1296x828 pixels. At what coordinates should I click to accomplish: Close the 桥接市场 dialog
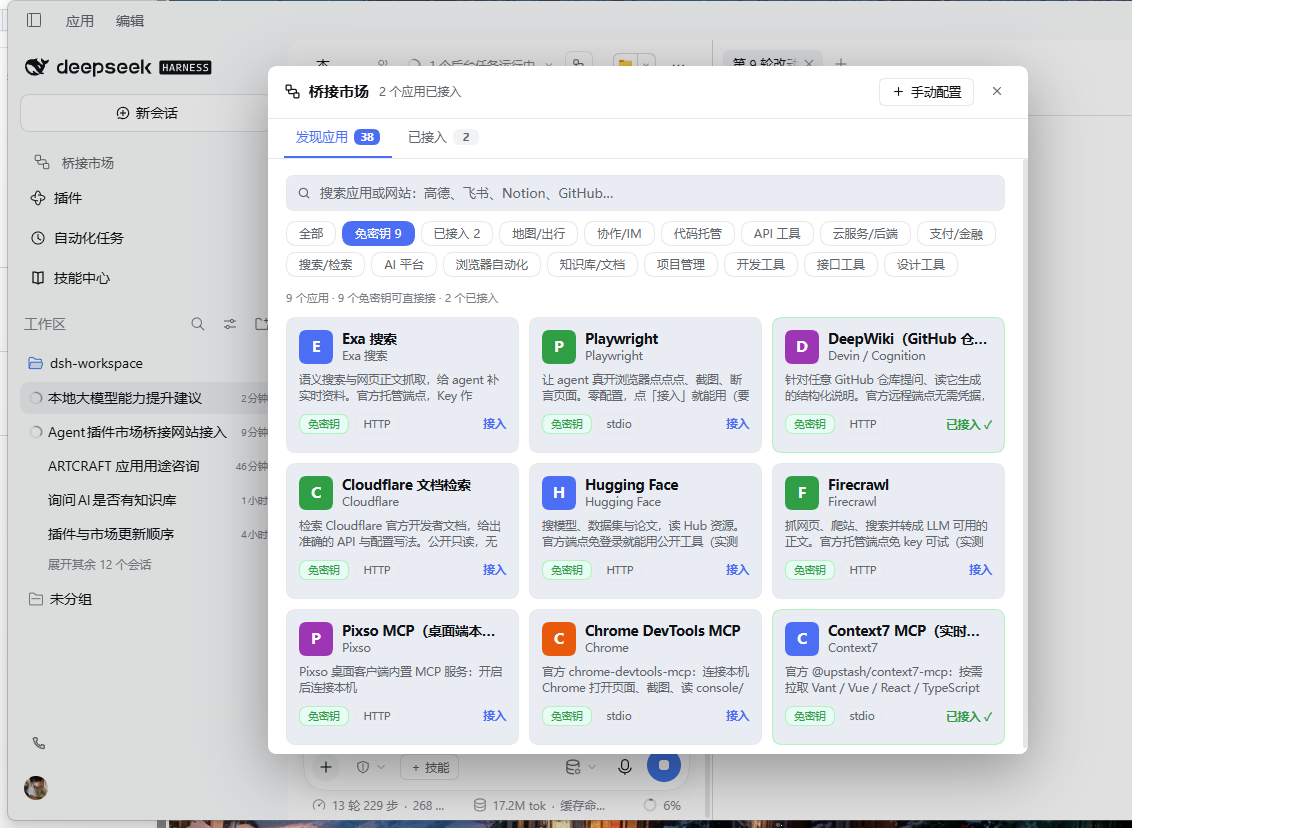[997, 91]
